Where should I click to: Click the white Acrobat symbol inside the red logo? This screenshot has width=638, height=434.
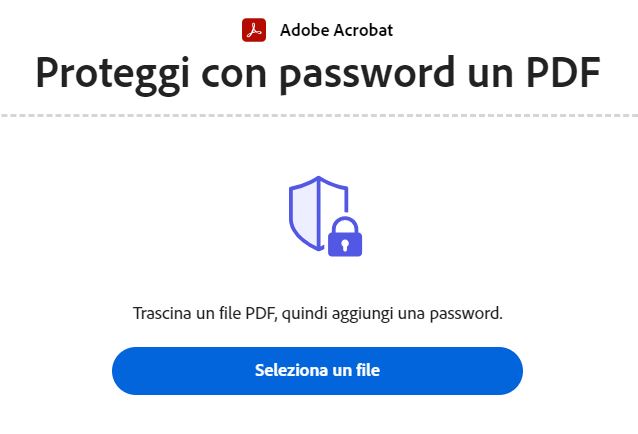tap(254, 30)
